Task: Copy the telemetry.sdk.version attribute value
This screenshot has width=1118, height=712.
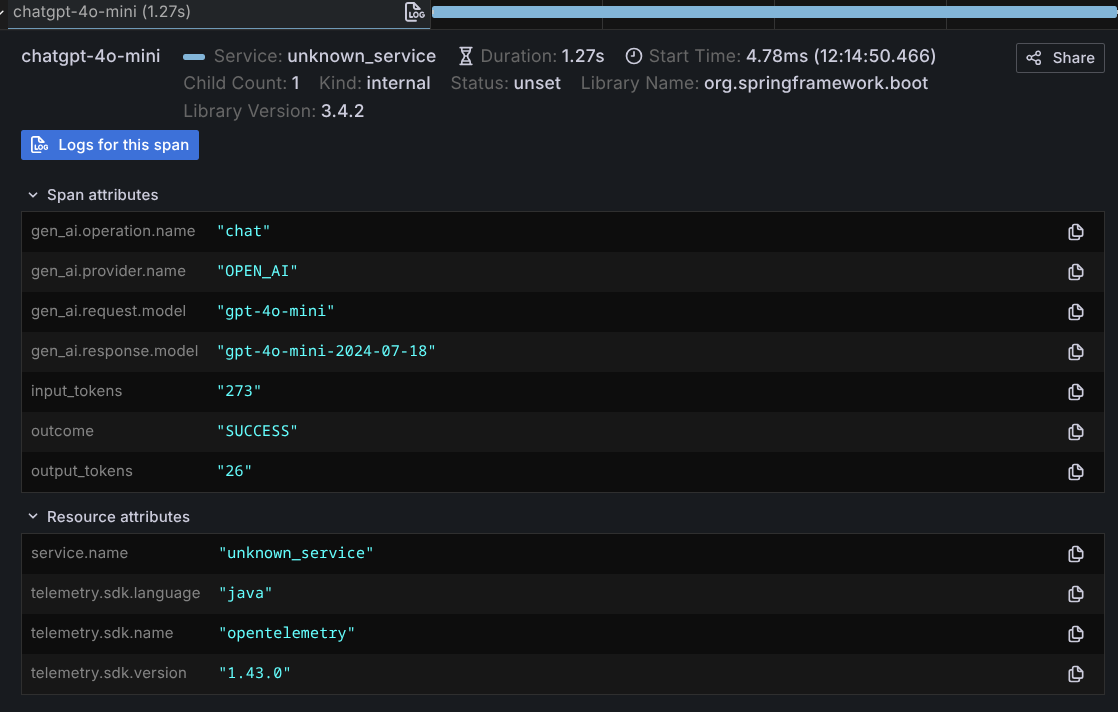Action: [x=1075, y=674]
